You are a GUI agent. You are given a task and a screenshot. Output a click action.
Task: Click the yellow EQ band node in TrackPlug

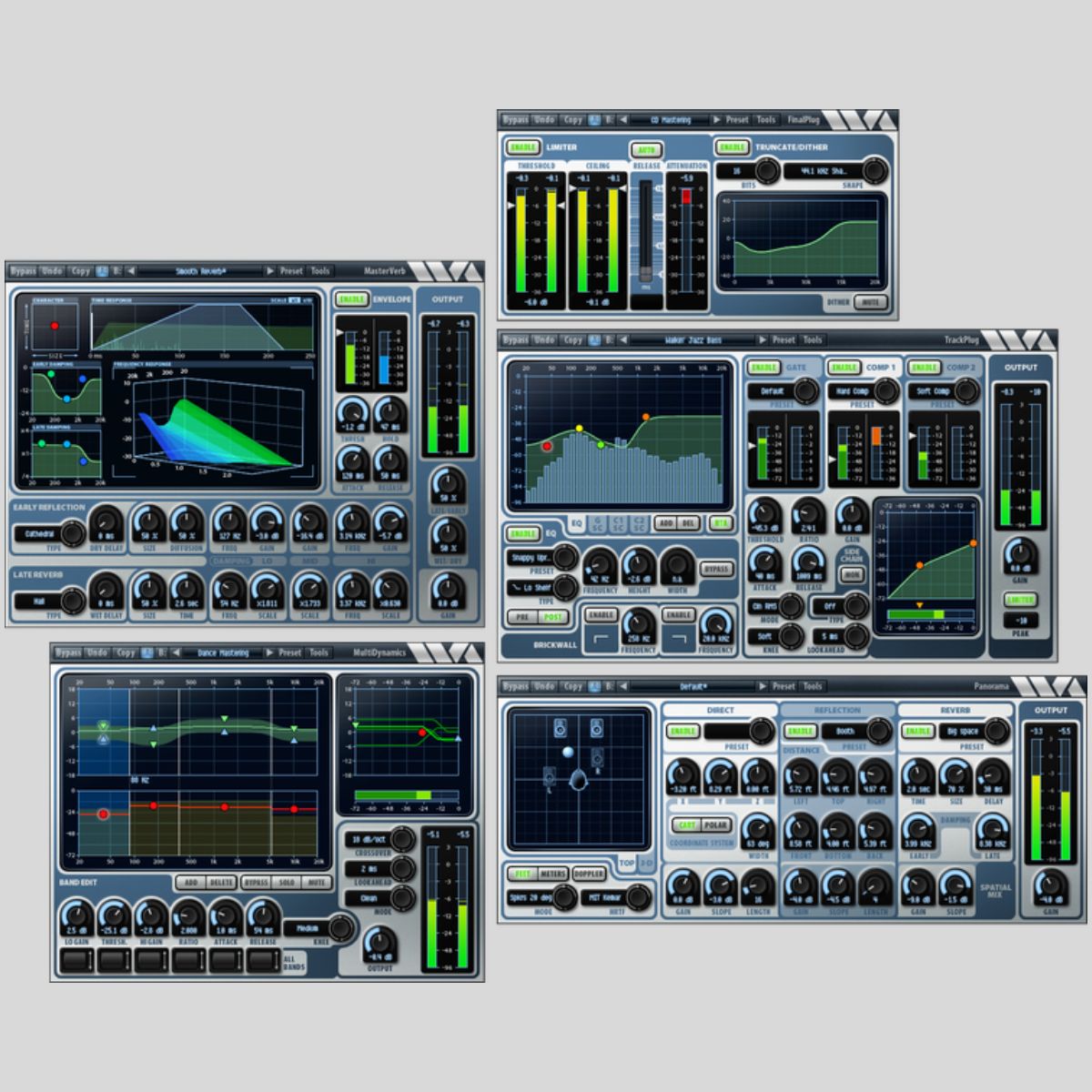pyautogui.click(x=579, y=428)
